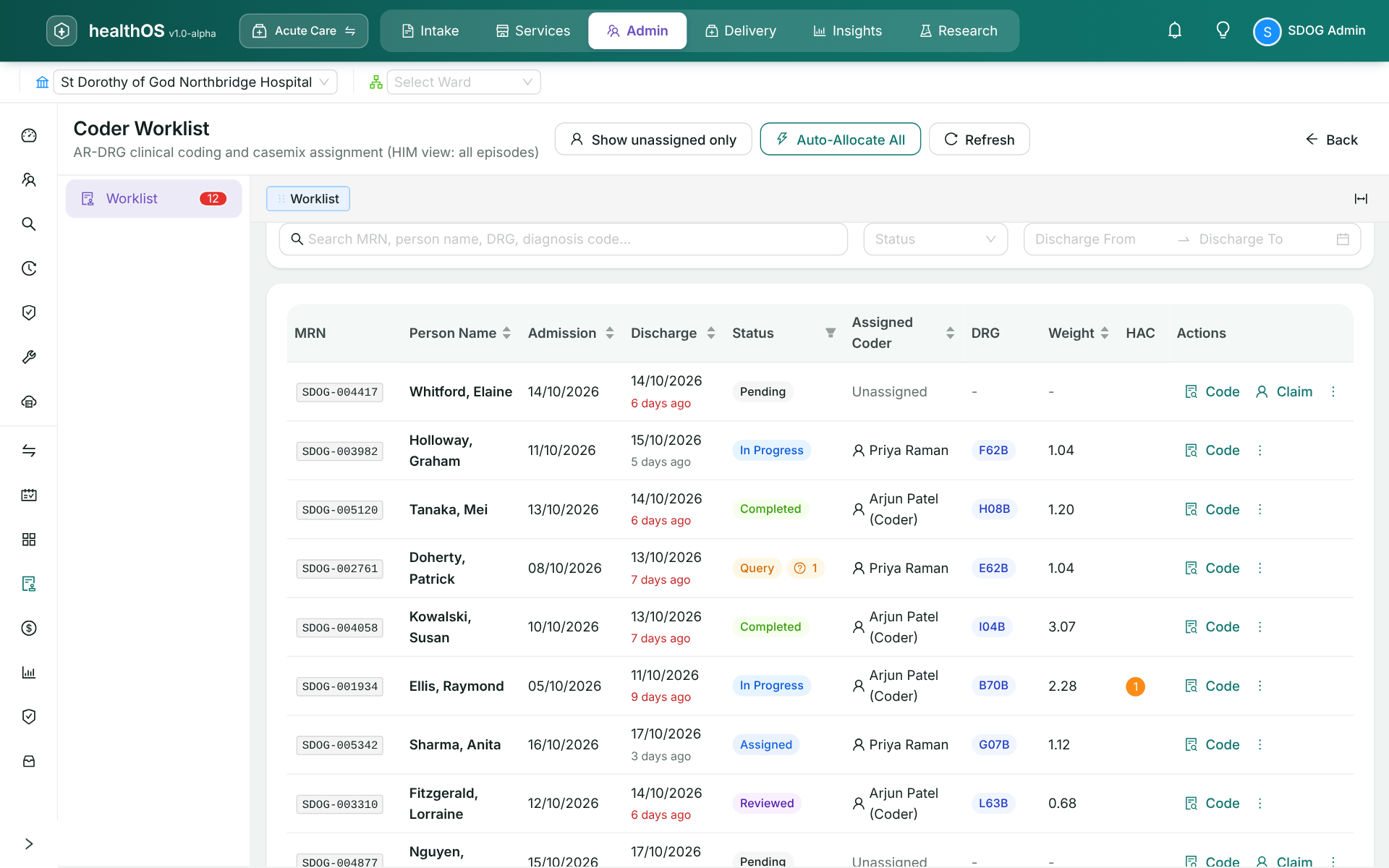The width and height of the screenshot is (1389, 868).
Task: Open the Status column filter icon
Action: 831,333
